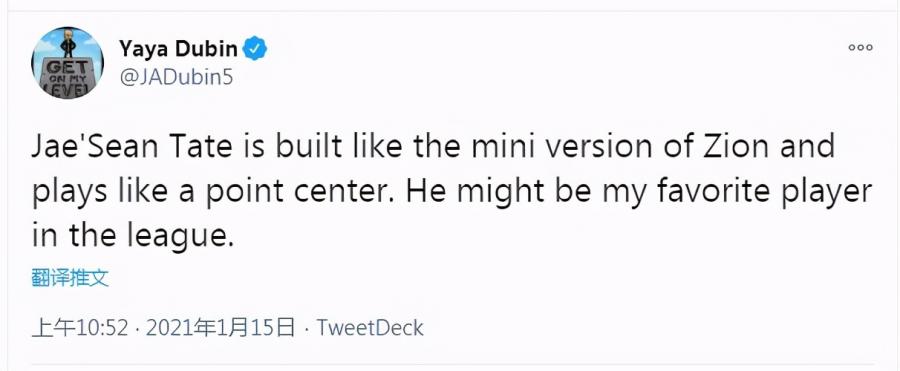Open the three-dot more options menu
900x371 pixels.
pos(860,48)
